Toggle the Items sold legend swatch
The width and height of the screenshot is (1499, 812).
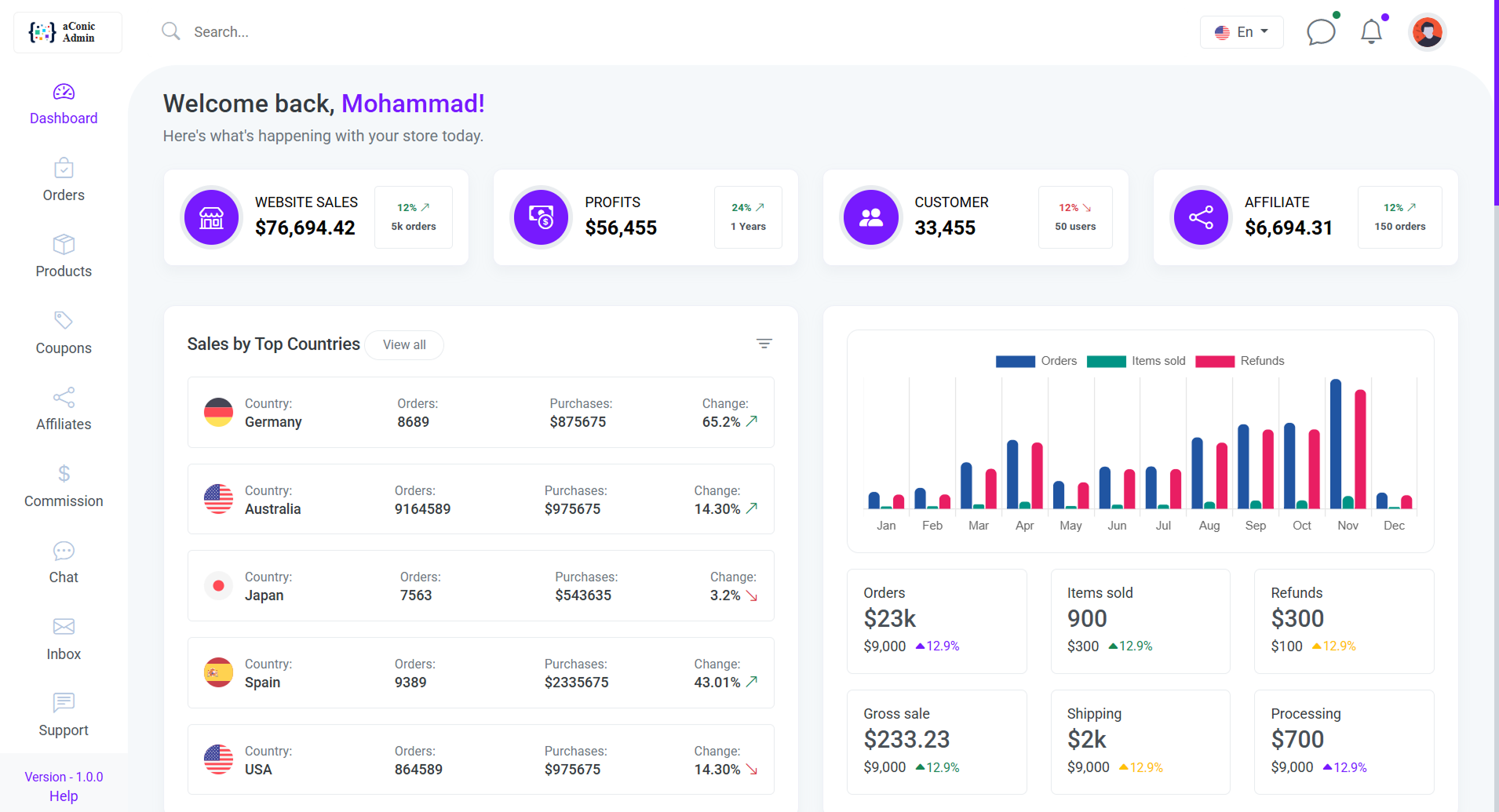coord(1107,362)
